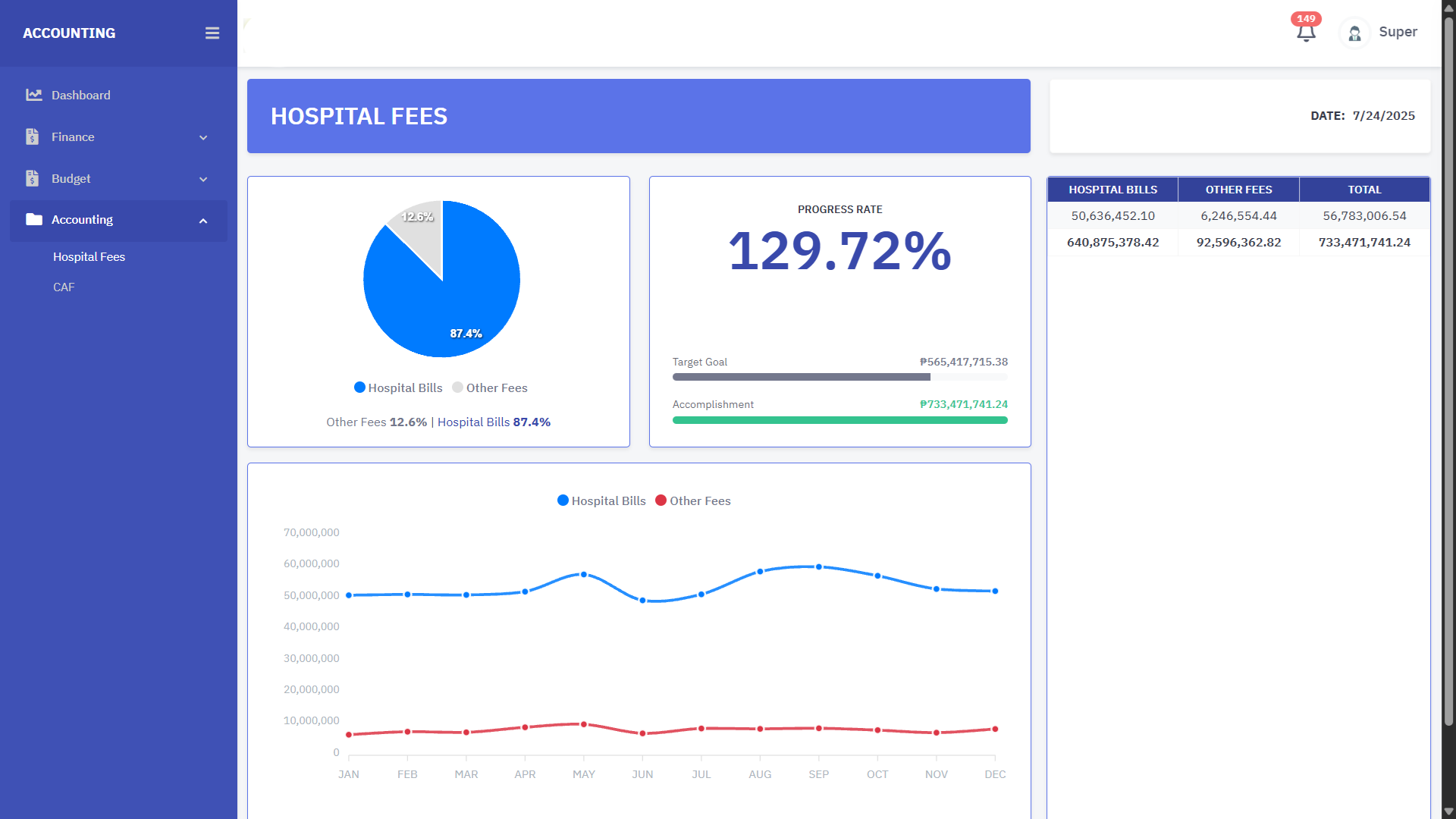Click the Budget document icon
The height and width of the screenshot is (819, 1456).
point(32,179)
